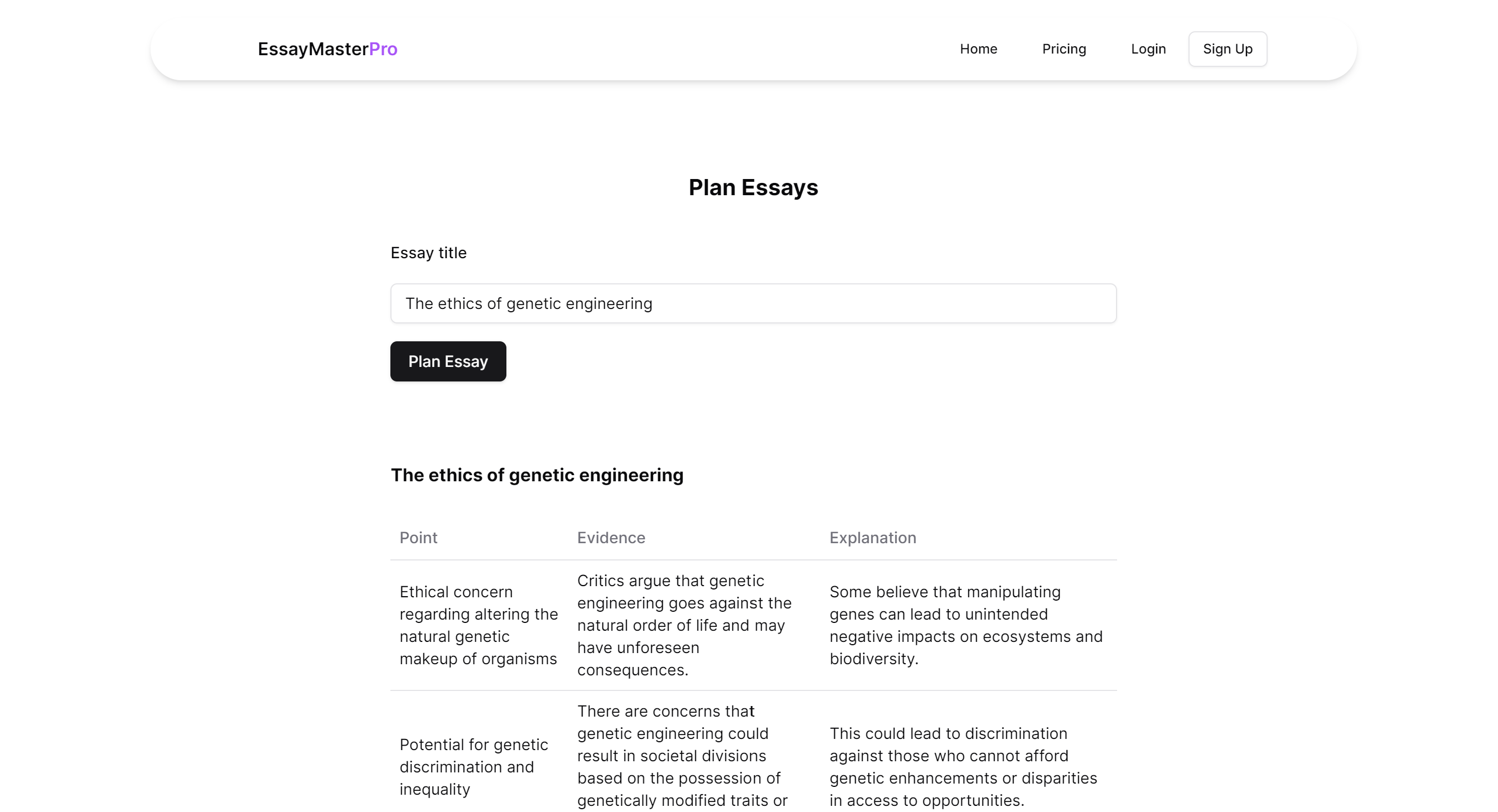
Task: Click the 'This could lead to discrimination' explanation cell
Action: click(x=963, y=766)
